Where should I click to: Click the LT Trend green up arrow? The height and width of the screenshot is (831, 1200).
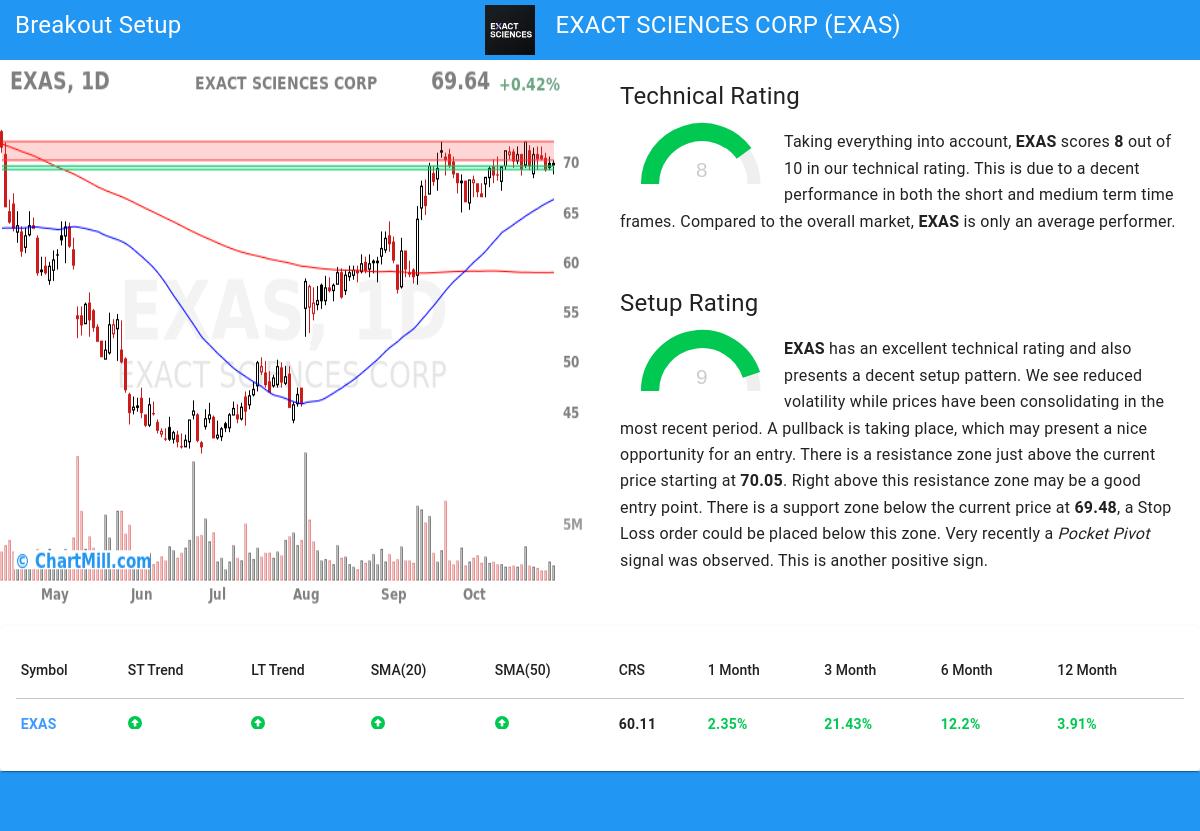pyautogui.click(x=258, y=723)
